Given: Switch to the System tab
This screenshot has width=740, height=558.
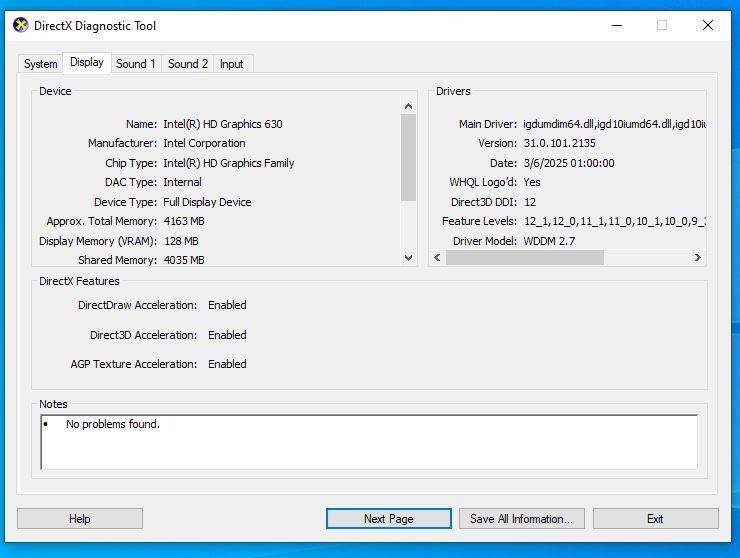Looking at the screenshot, I should coord(41,64).
